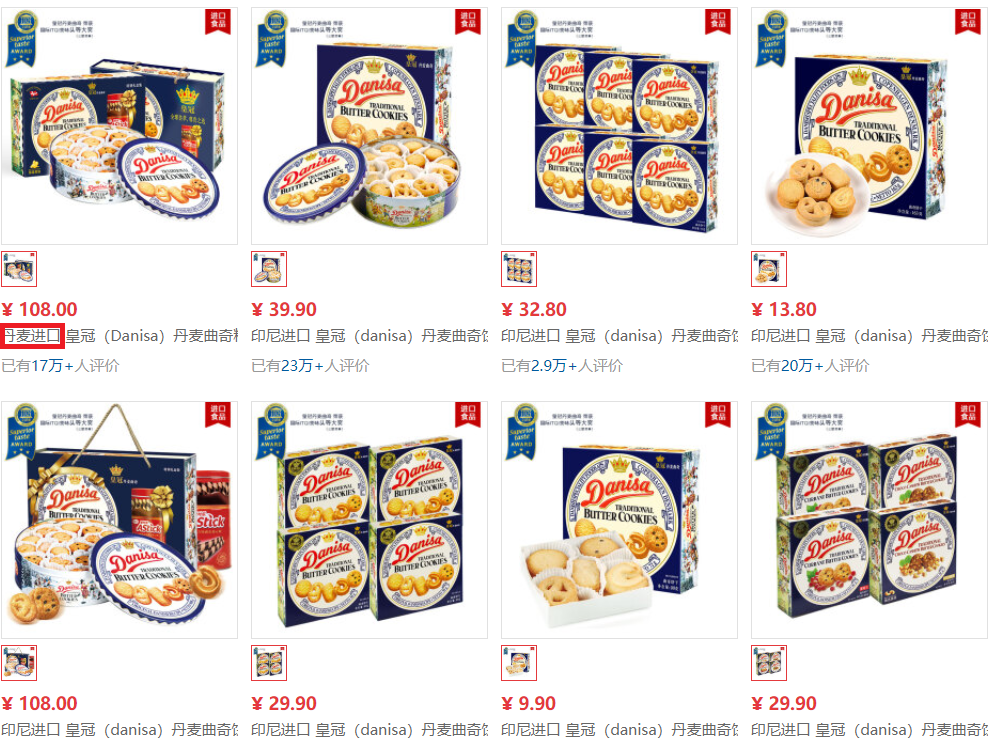Screen dimensions: 997x745
Task: Select small thumbnail under ¥9.90 product image
Action: pyautogui.click(x=519, y=663)
